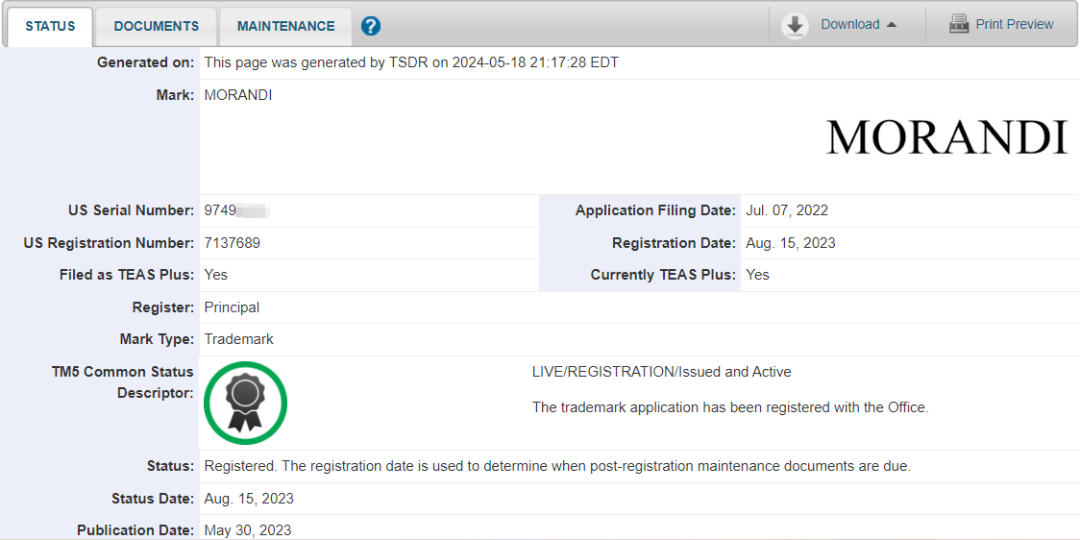Click publication date May 30, 2023

tap(248, 530)
